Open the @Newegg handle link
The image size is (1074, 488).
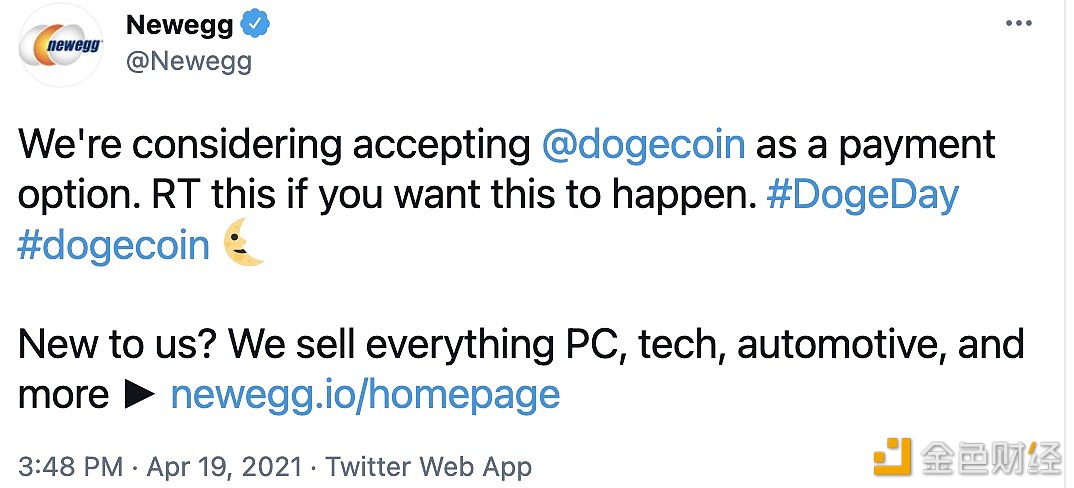pyautogui.click(x=189, y=62)
